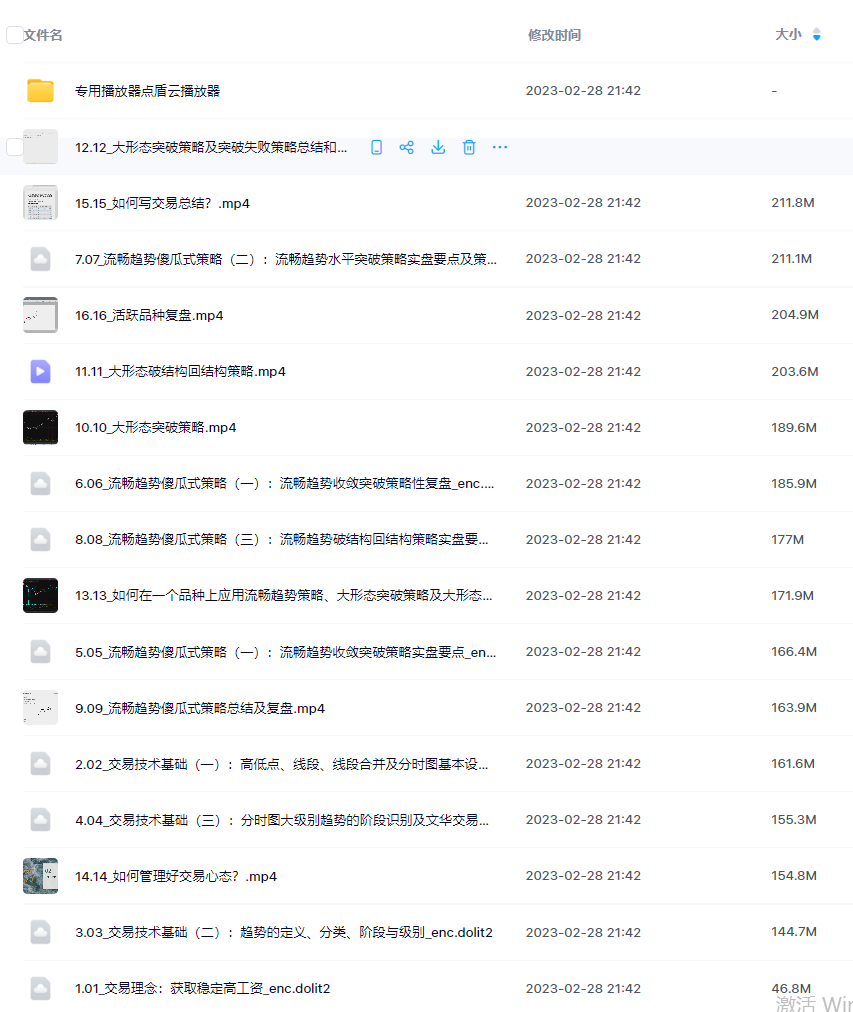Click the 文件名 column header
The image size is (853, 1012).
click(x=43, y=35)
